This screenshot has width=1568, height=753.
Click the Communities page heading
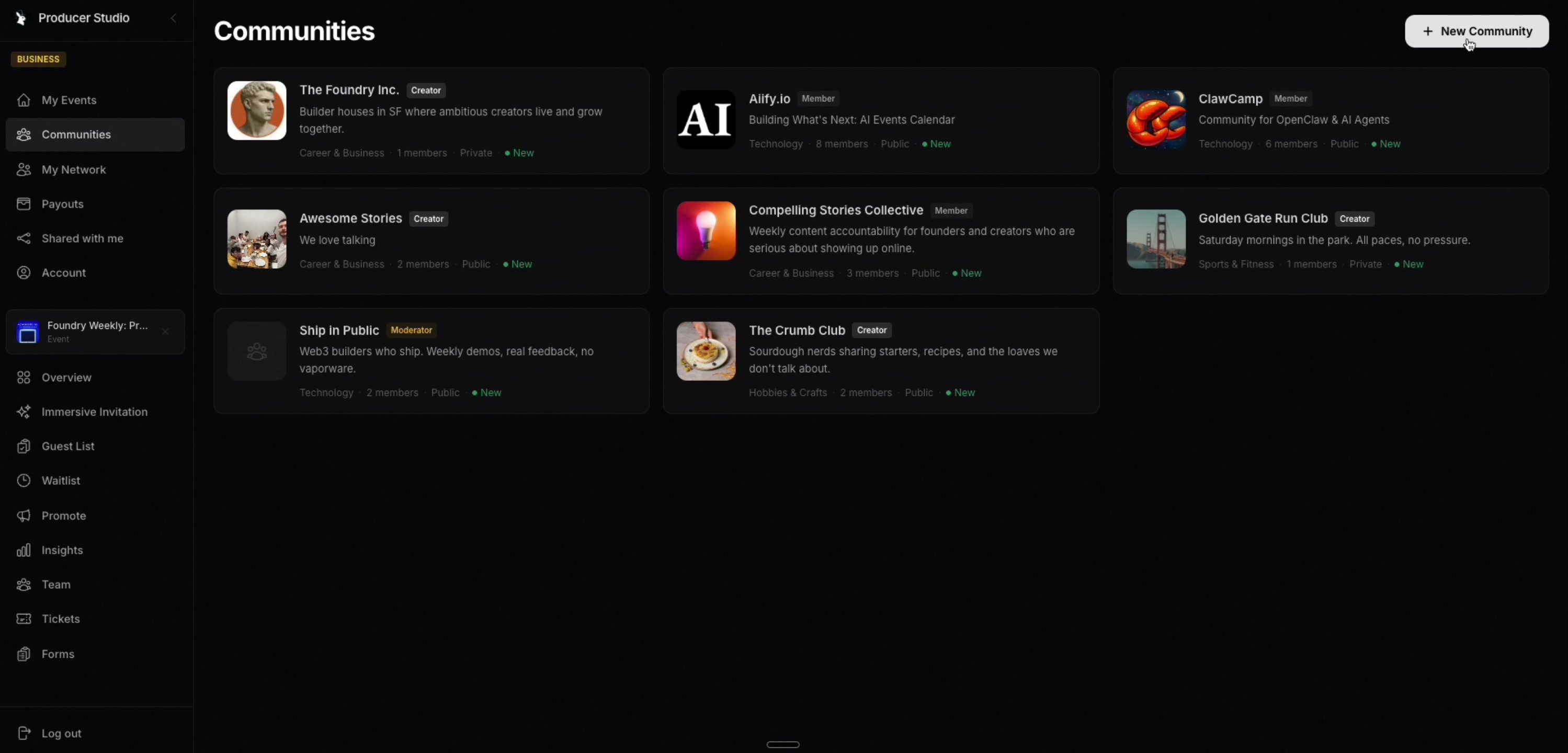pos(294,31)
